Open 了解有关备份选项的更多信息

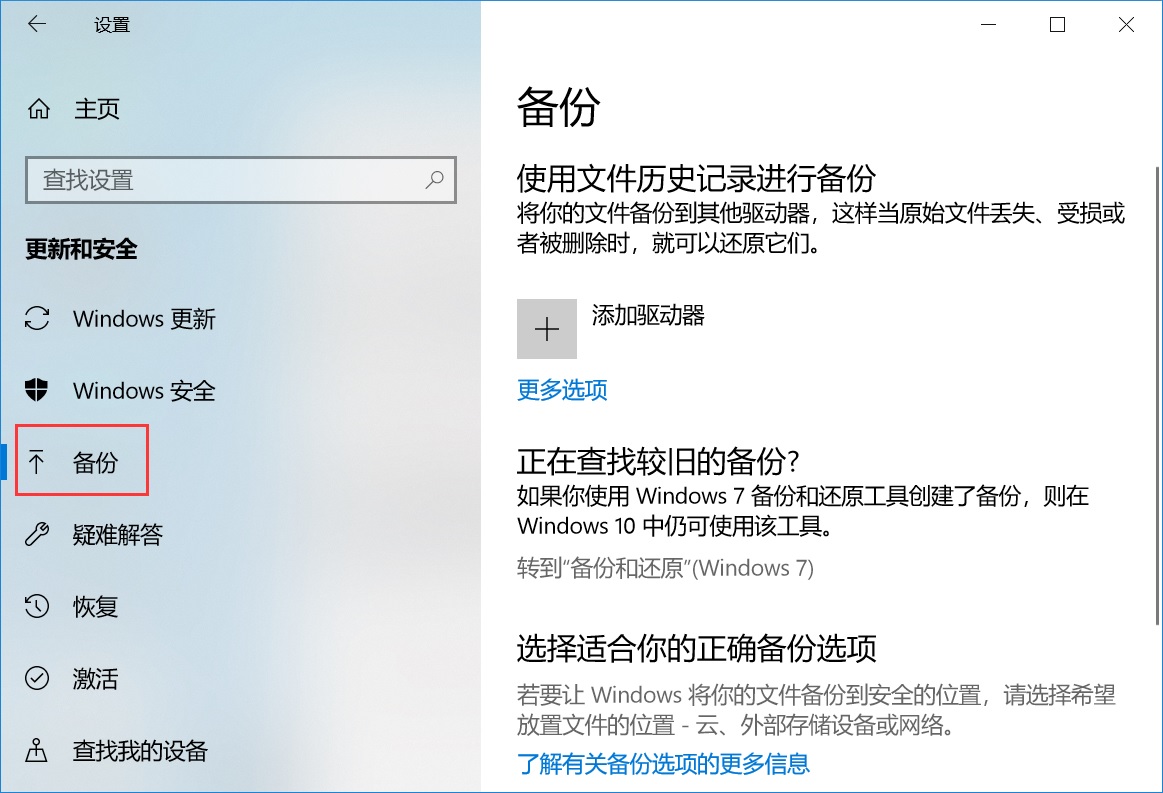pos(663,763)
